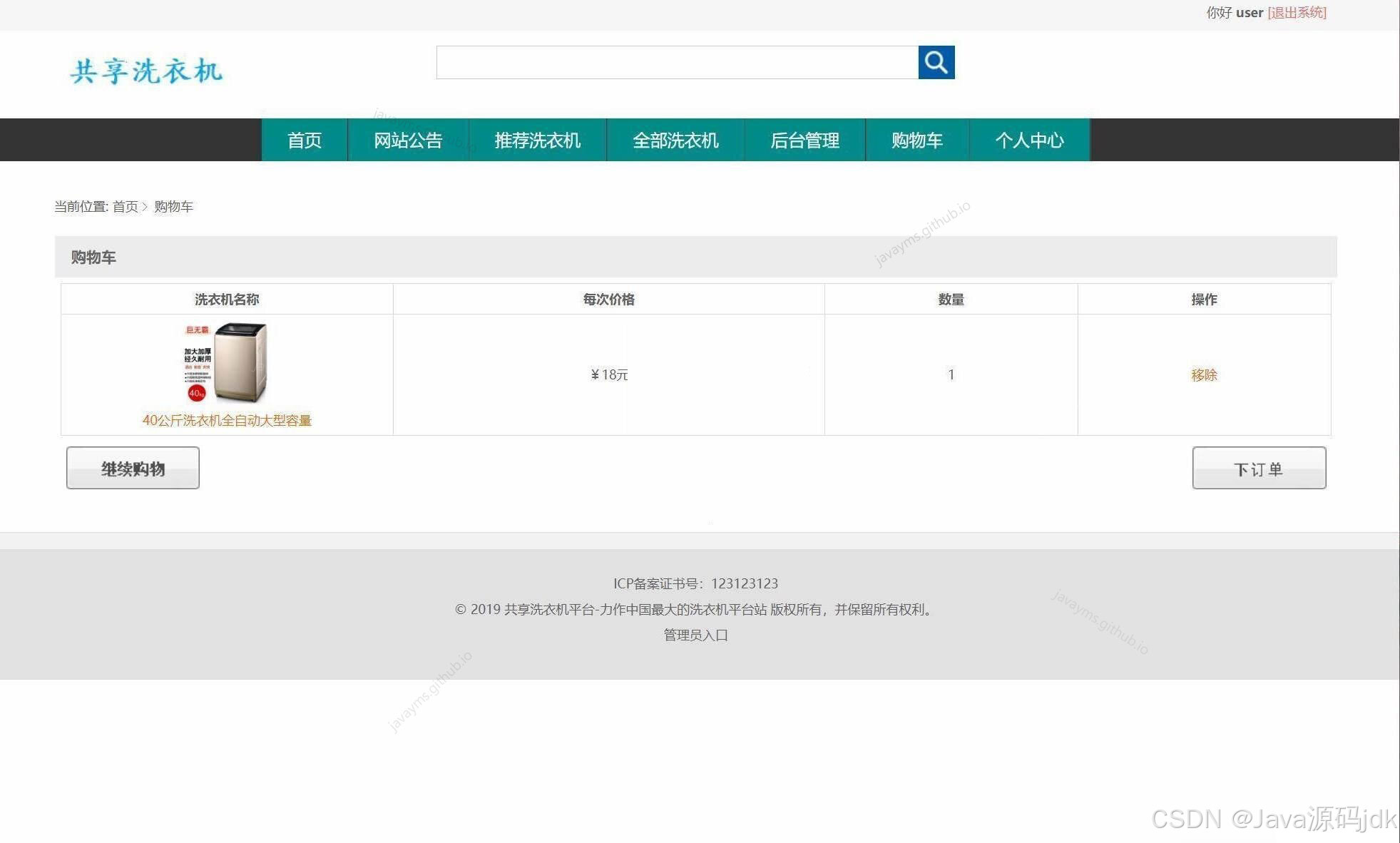
Task: Click the search magnifier icon
Action: point(935,62)
